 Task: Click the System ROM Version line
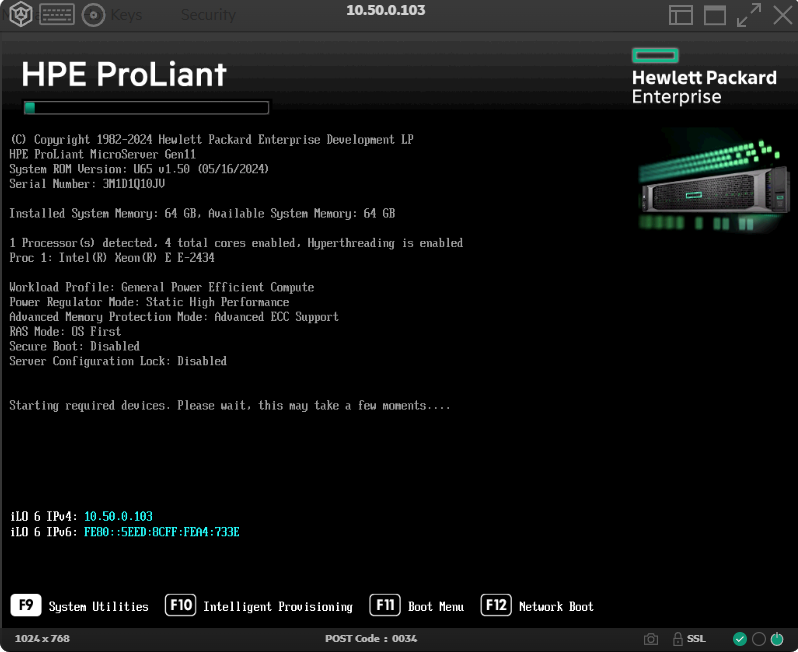(139, 169)
